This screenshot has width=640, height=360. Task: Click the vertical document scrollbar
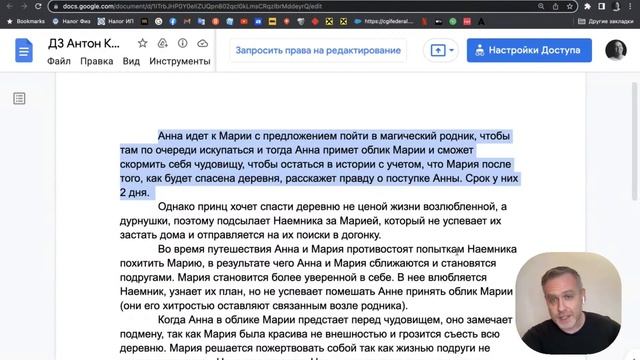point(634,141)
